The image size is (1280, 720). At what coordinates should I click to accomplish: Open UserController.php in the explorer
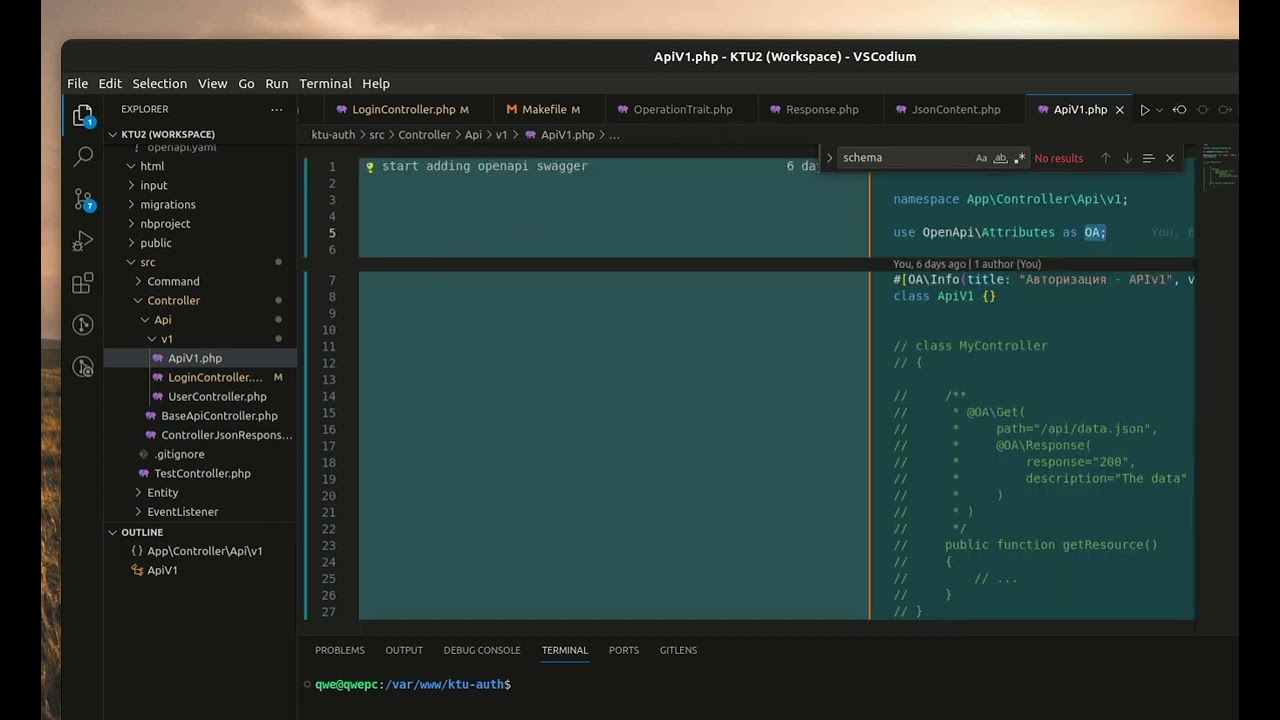point(217,396)
